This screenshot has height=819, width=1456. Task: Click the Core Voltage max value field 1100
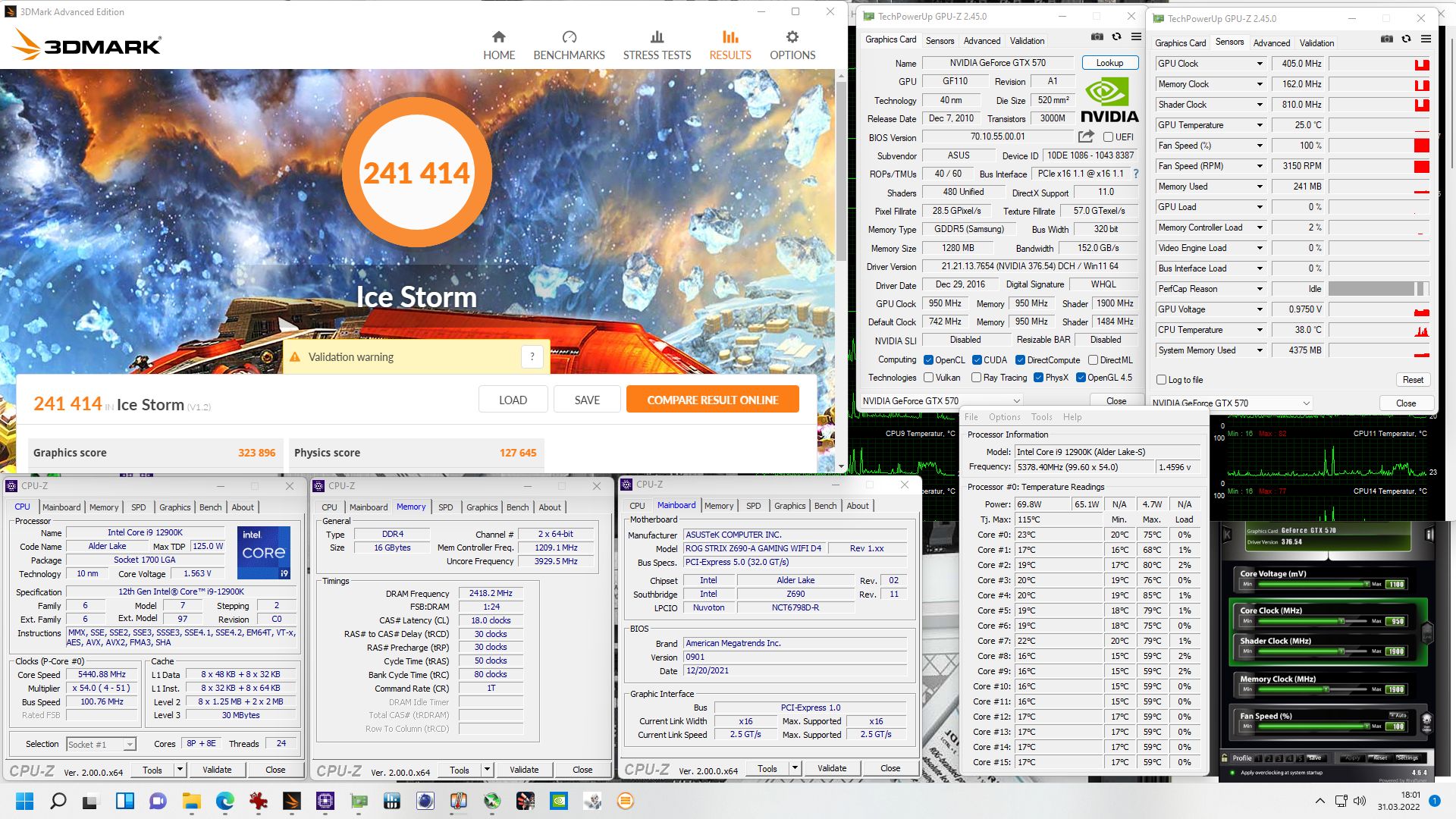point(1396,584)
